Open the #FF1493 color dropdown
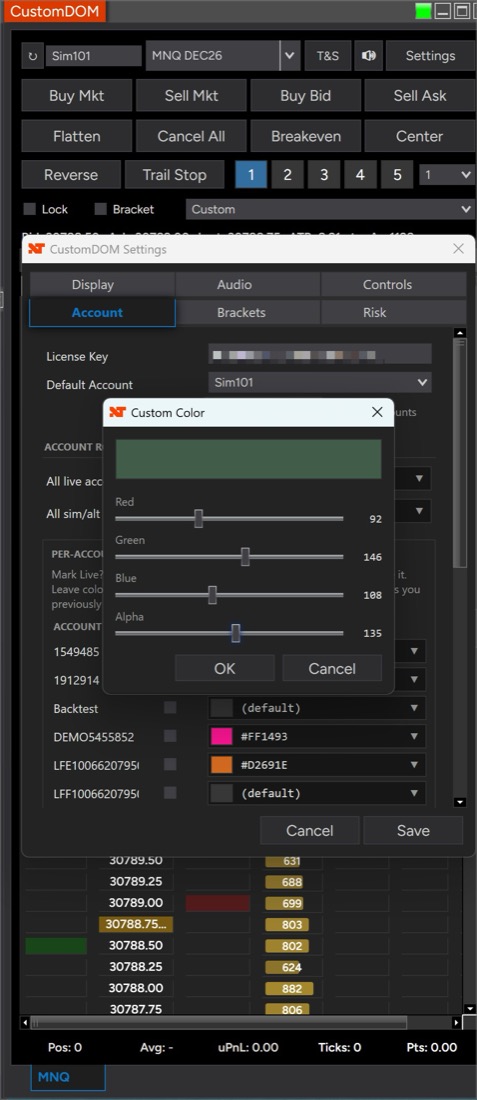The height and width of the screenshot is (1100, 477). tap(317, 736)
